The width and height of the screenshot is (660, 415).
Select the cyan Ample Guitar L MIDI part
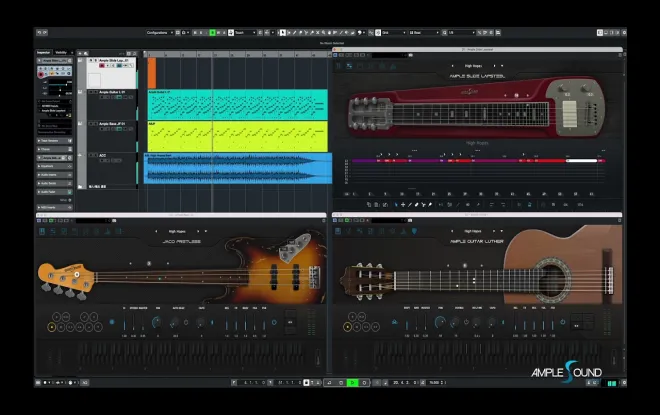(237, 104)
